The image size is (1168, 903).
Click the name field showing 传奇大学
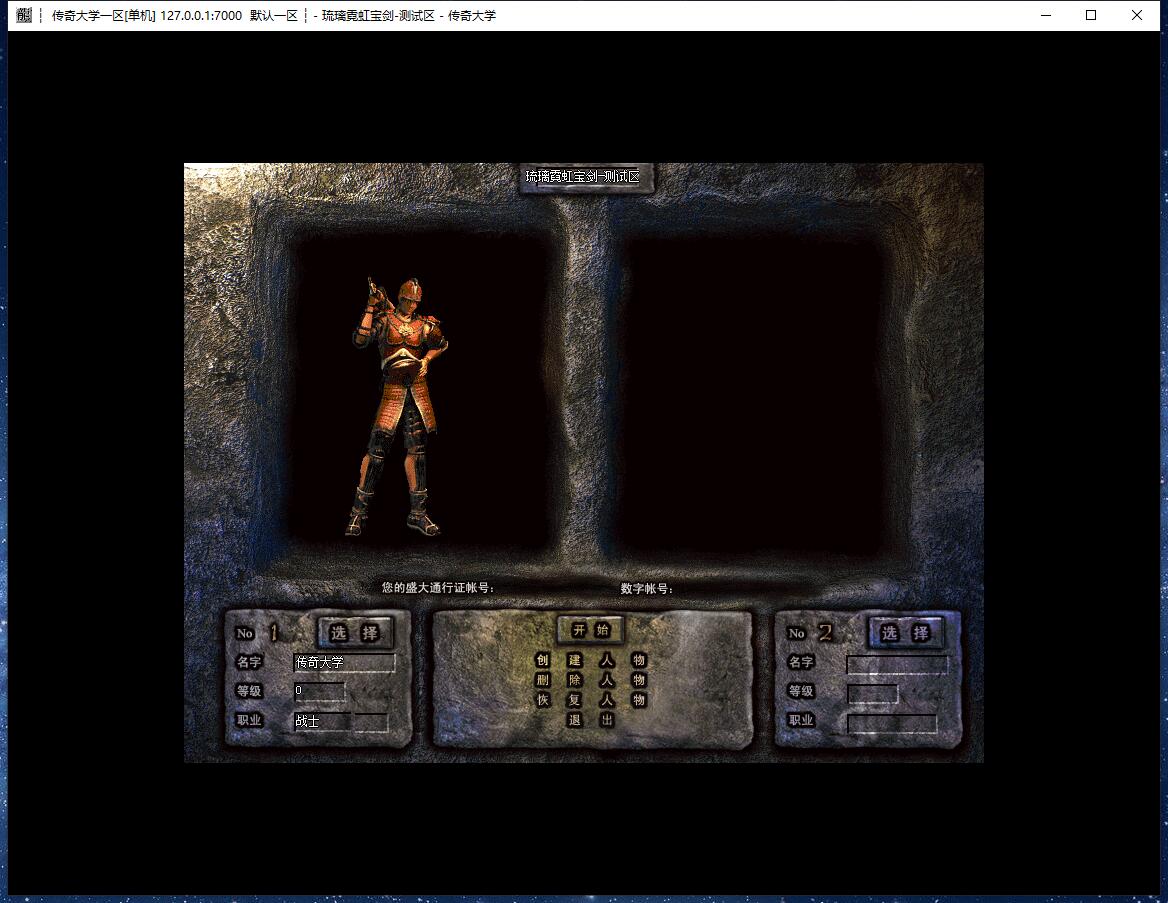(x=344, y=662)
